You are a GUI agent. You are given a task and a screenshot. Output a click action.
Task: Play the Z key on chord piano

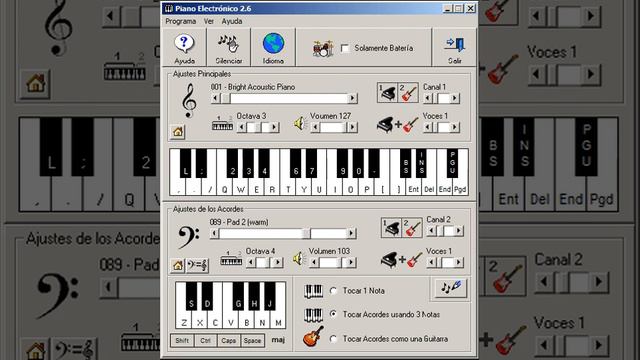point(184,322)
